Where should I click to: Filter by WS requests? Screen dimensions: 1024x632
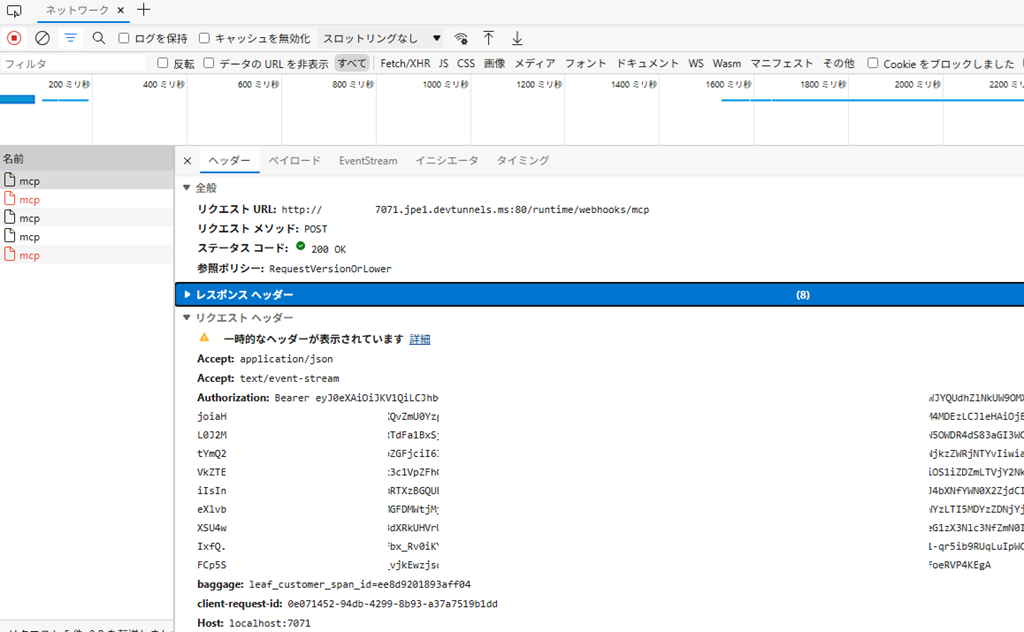696,63
